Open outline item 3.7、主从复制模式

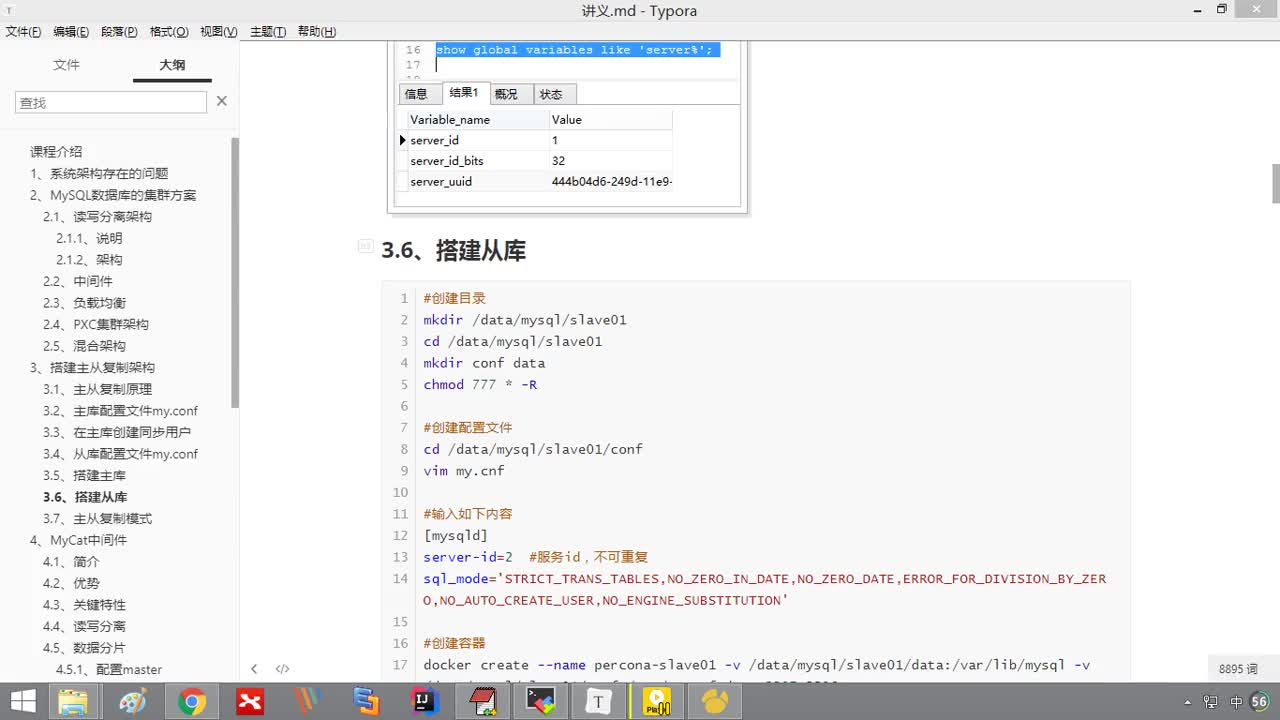pyautogui.click(x=97, y=518)
